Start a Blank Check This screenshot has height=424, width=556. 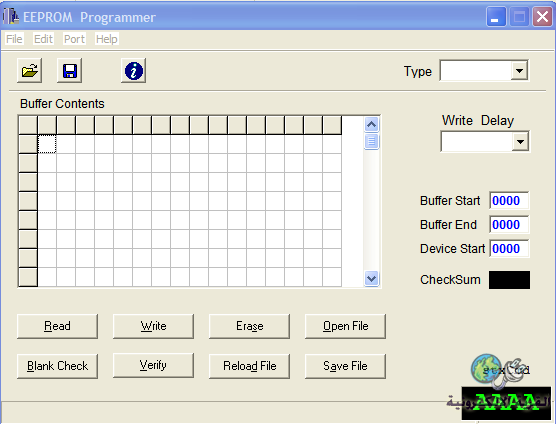click(57, 366)
